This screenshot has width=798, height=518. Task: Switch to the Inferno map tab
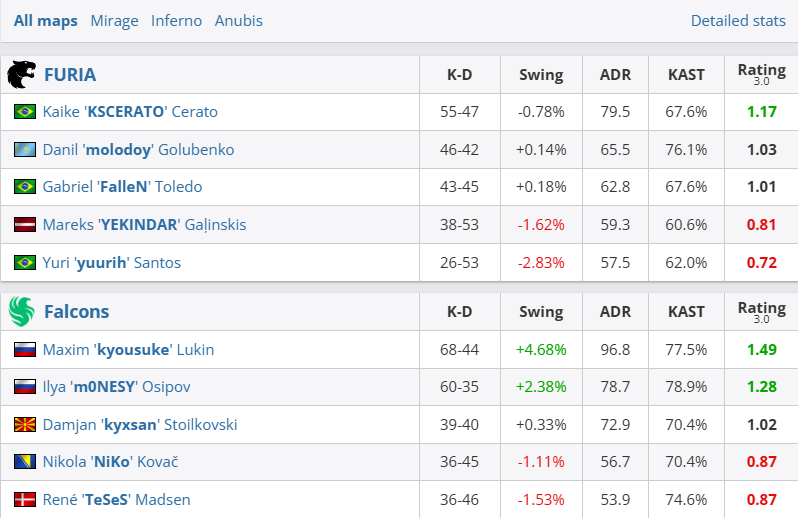(x=176, y=20)
